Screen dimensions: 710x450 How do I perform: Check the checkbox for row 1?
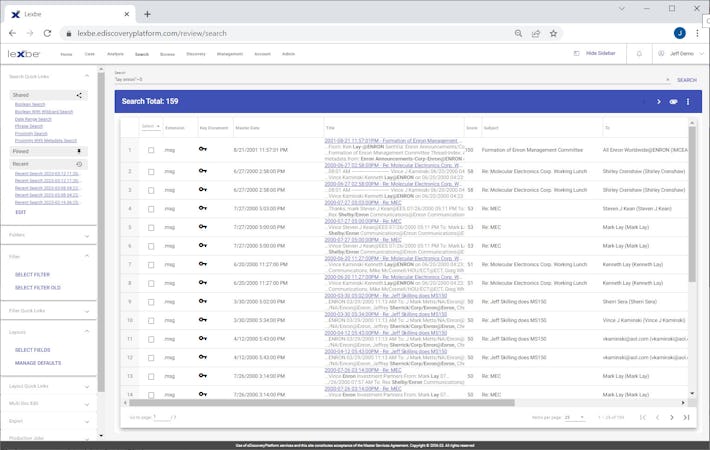[151, 150]
